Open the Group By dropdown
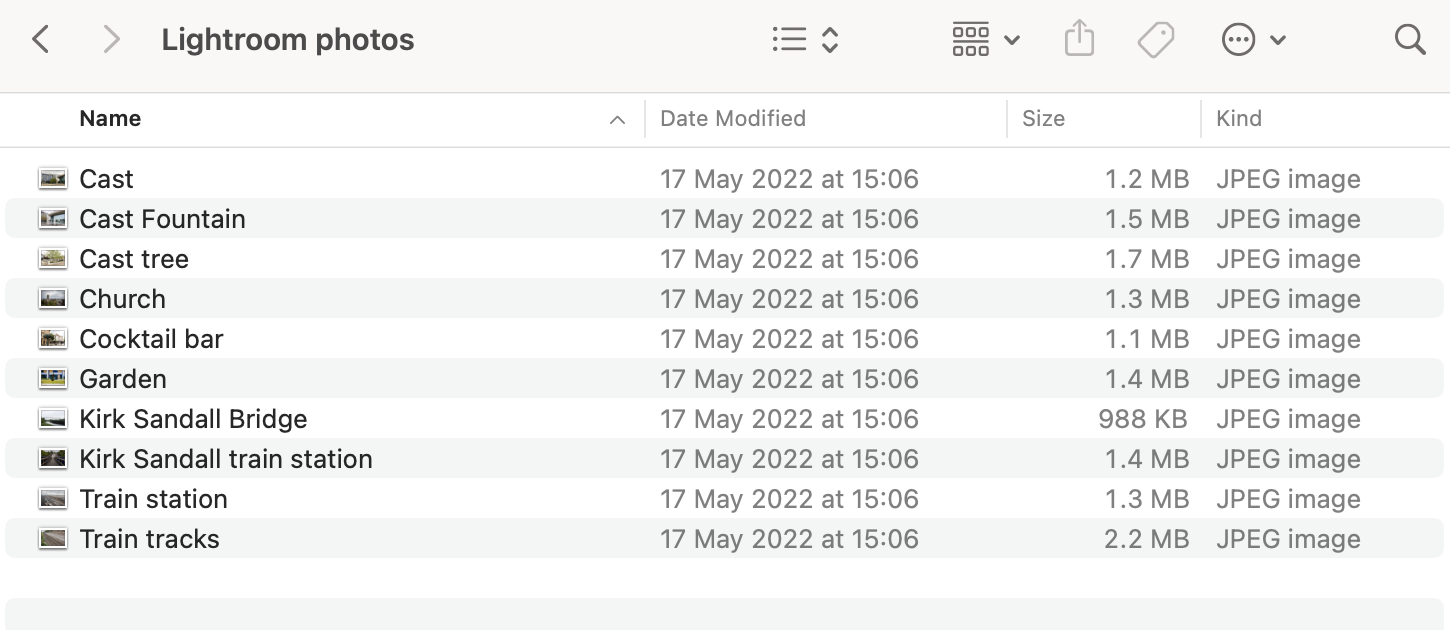 tap(985, 40)
